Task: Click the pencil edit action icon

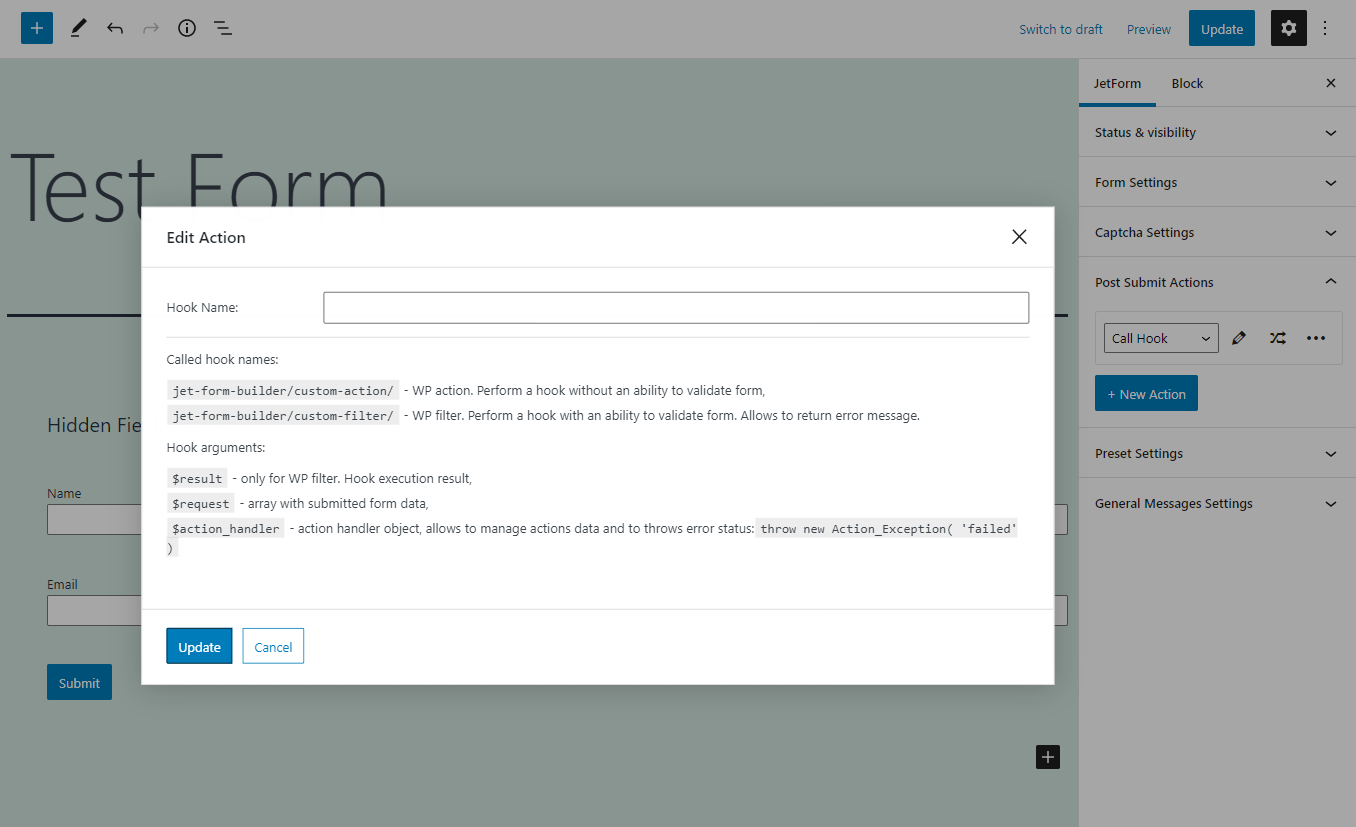Action: (x=1239, y=338)
